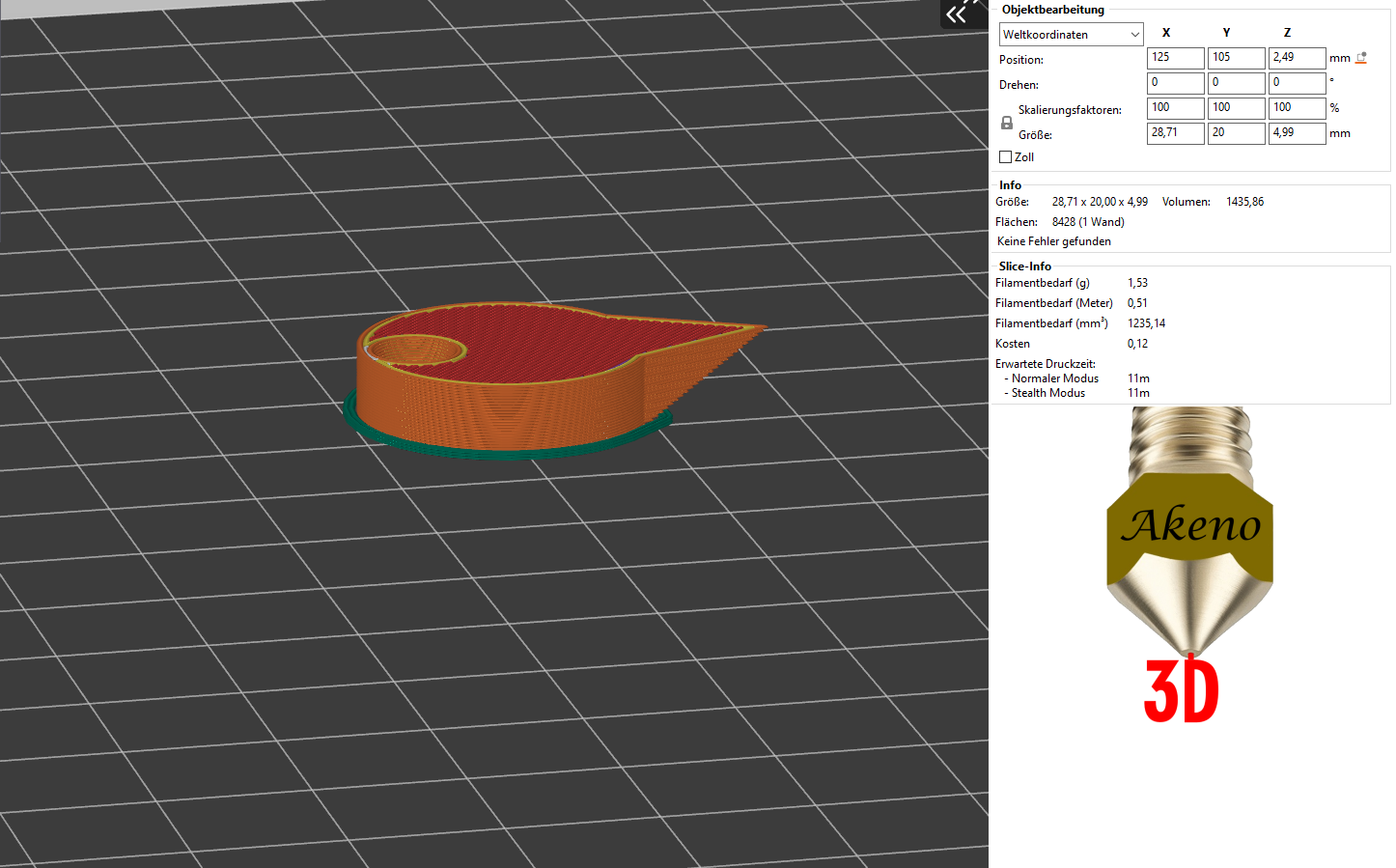This screenshot has height=868, width=1396.
Task: Click the 'Skalierungsfaktoren:' label
Action: (x=1070, y=110)
